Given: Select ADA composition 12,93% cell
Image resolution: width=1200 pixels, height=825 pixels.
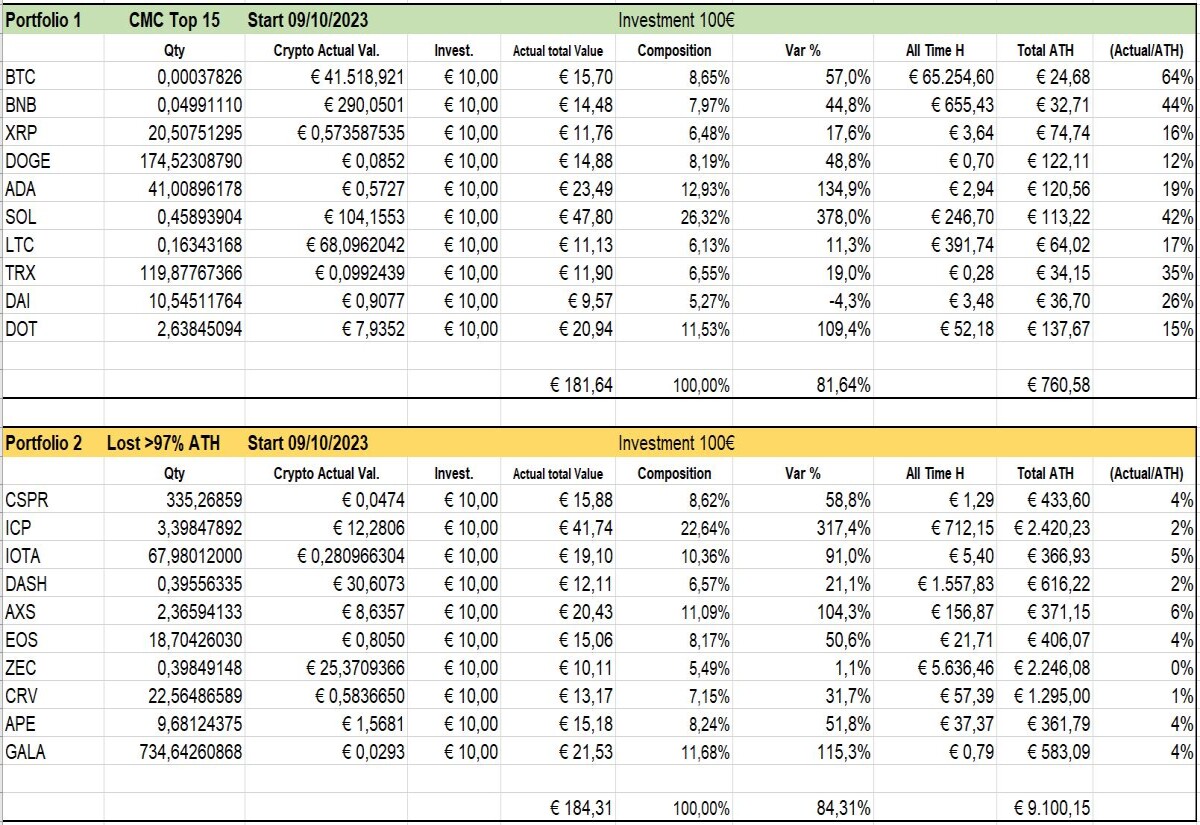Looking at the screenshot, I should pos(675,188).
